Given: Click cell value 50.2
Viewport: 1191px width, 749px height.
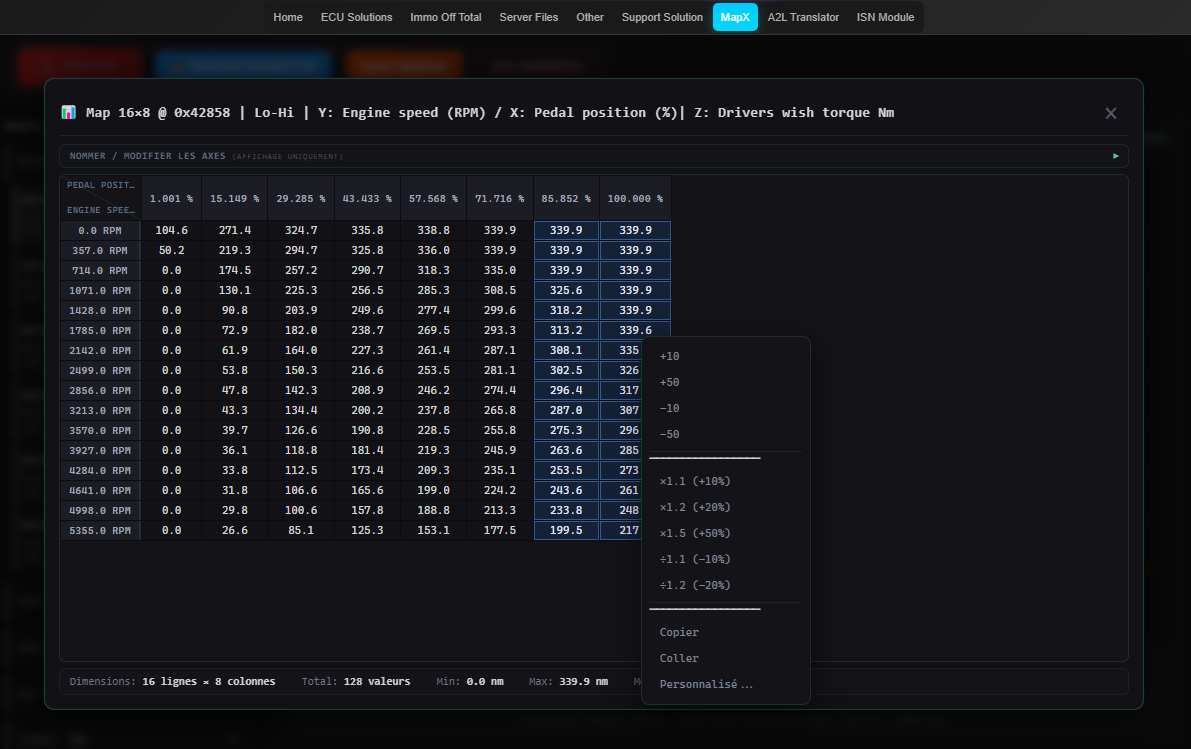Looking at the screenshot, I should click(x=171, y=250).
